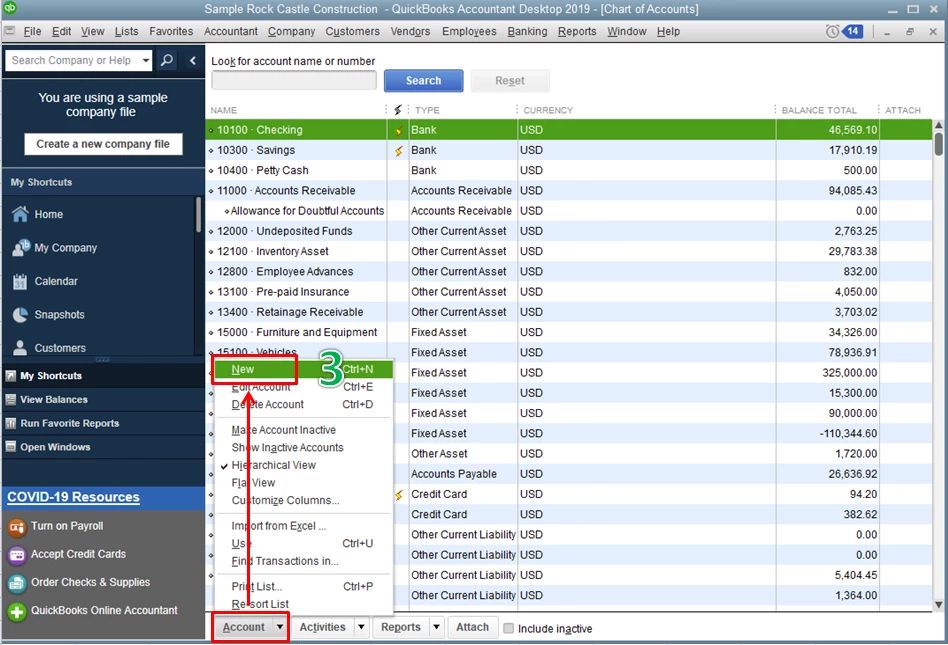The height and width of the screenshot is (645, 948).
Task: Open the Snapshots pie chart icon
Action: coord(20,315)
